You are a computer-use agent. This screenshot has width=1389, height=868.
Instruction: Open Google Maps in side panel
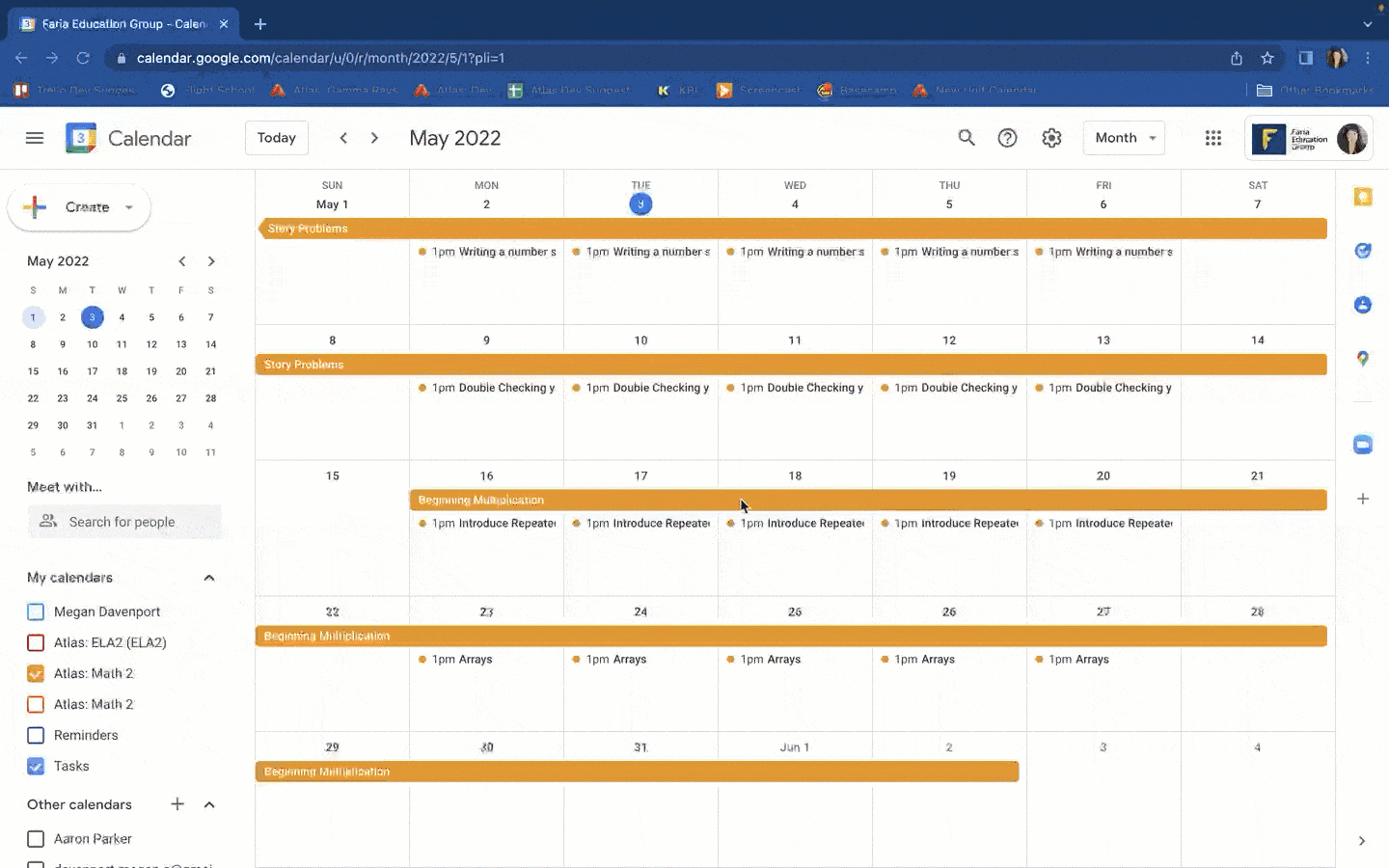click(1362, 359)
